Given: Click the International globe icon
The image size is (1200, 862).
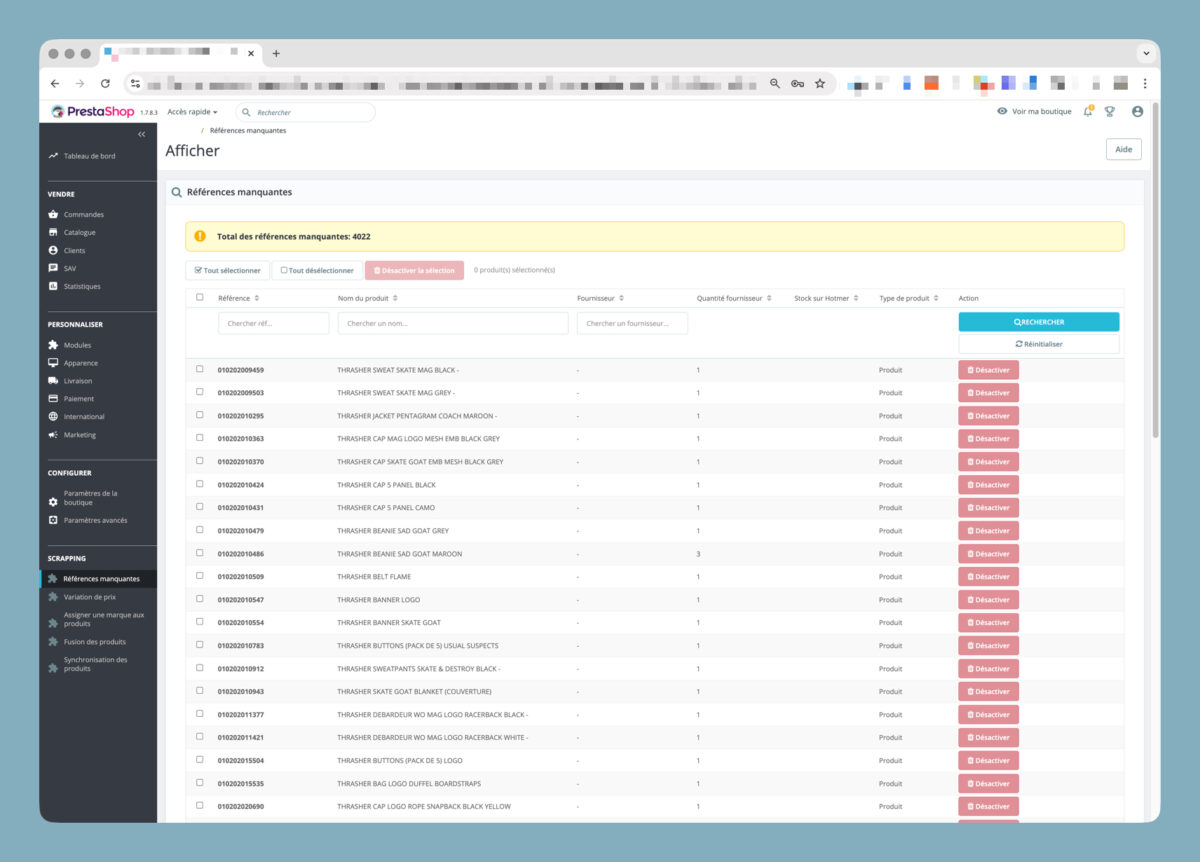Looking at the screenshot, I should (53, 417).
